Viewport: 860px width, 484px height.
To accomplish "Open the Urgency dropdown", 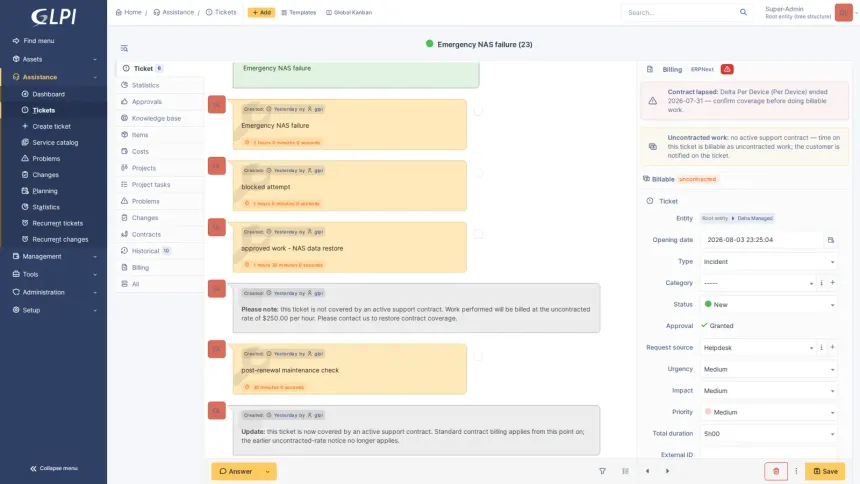I will click(x=768, y=369).
